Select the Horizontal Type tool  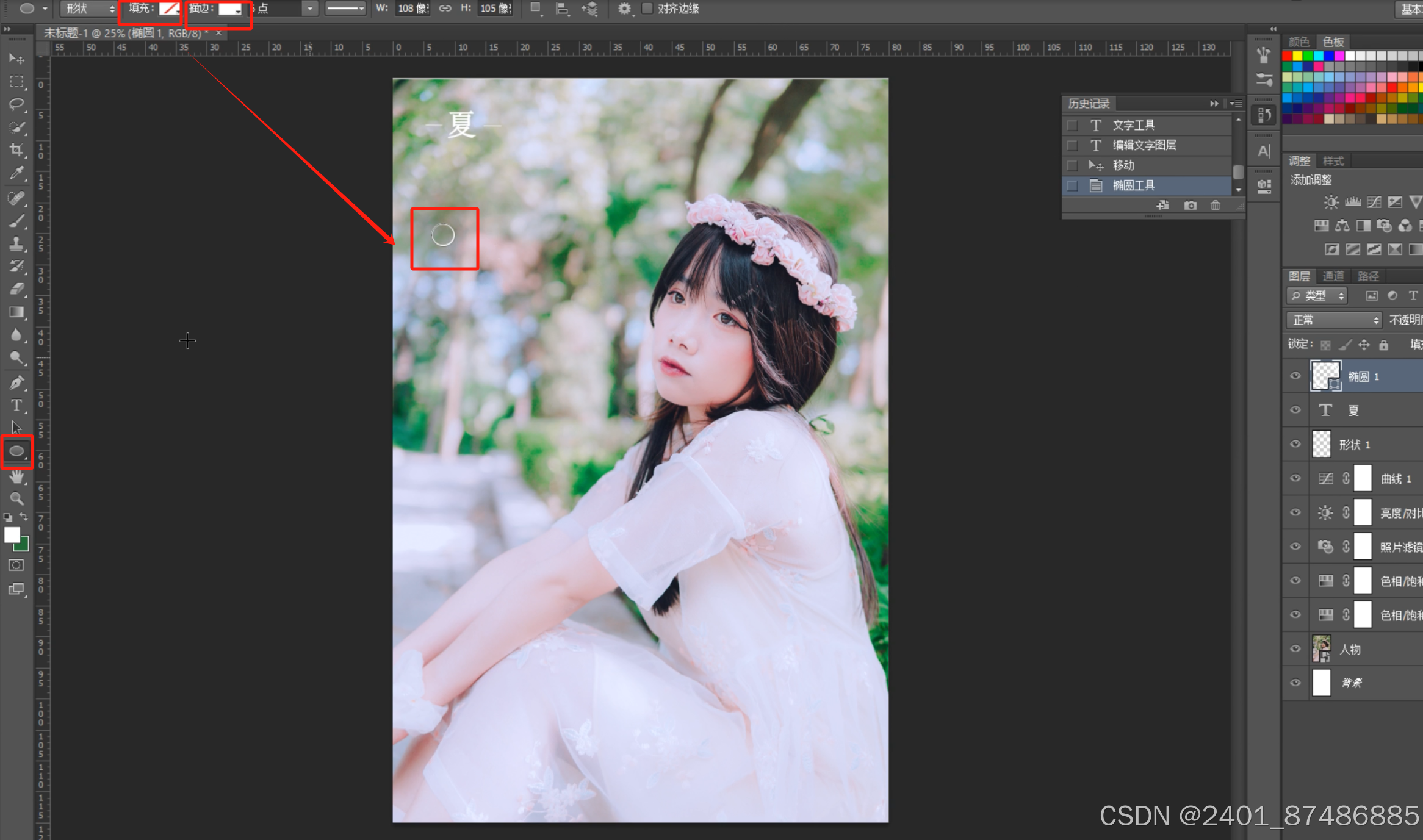coord(16,406)
